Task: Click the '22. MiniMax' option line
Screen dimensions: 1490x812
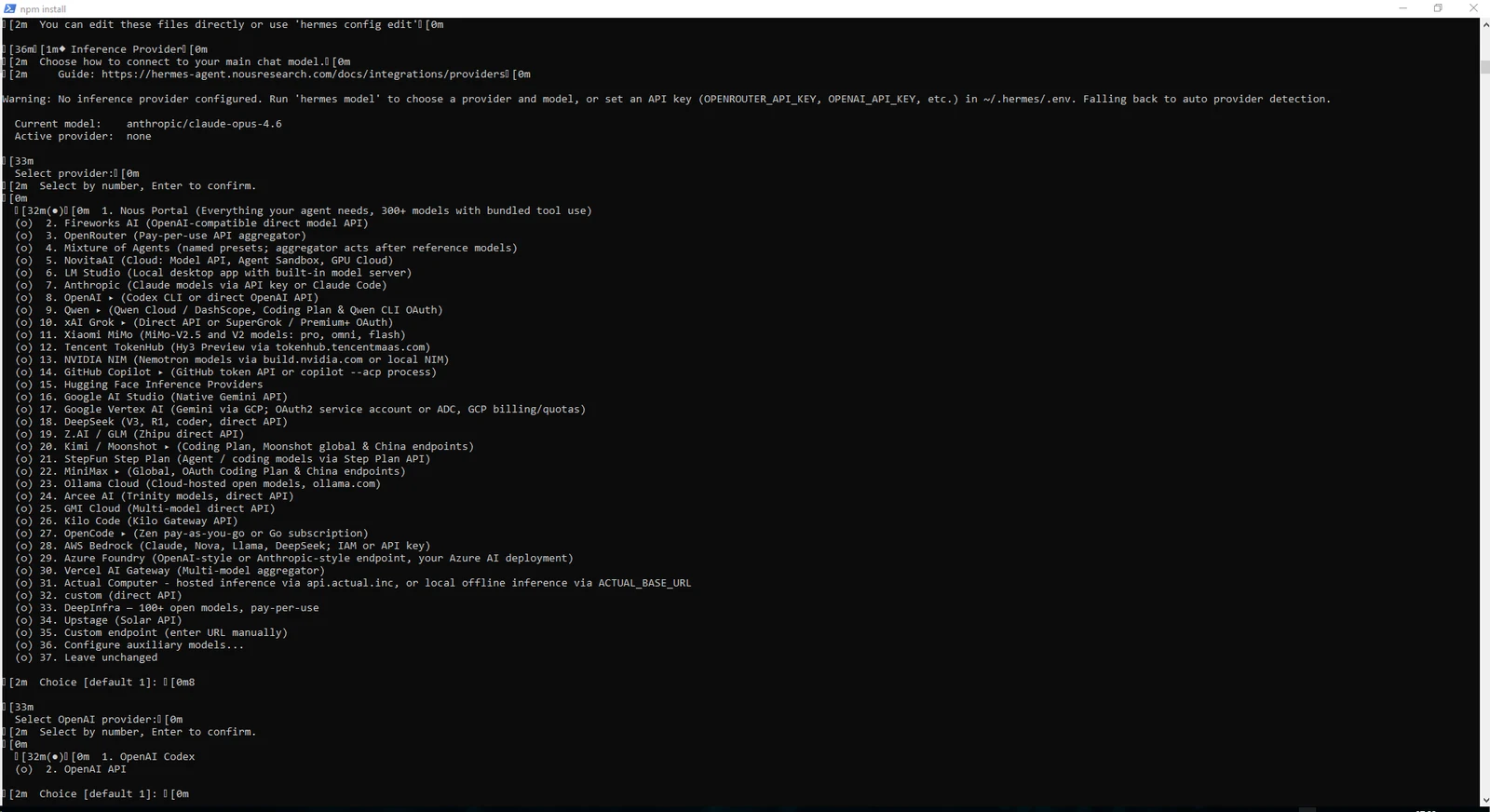Action: click(x=210, y=471)
